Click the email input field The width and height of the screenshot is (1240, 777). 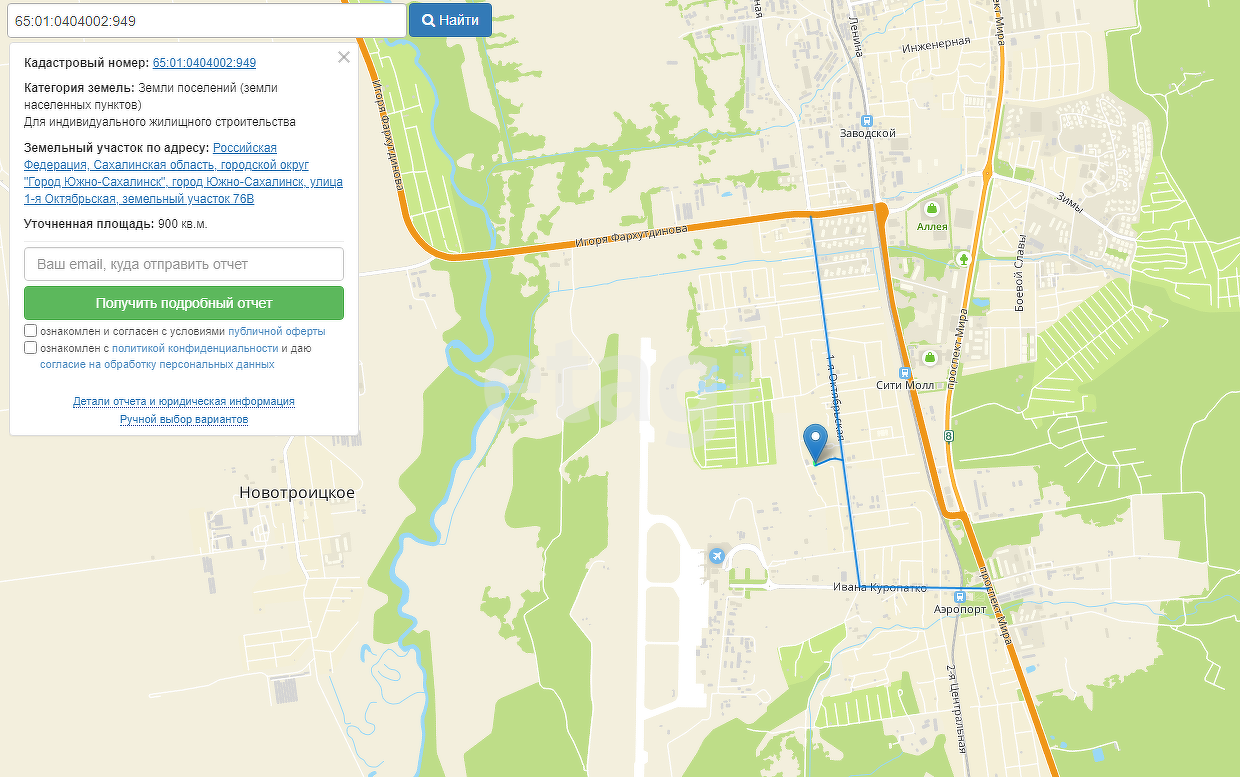point(184,264)
